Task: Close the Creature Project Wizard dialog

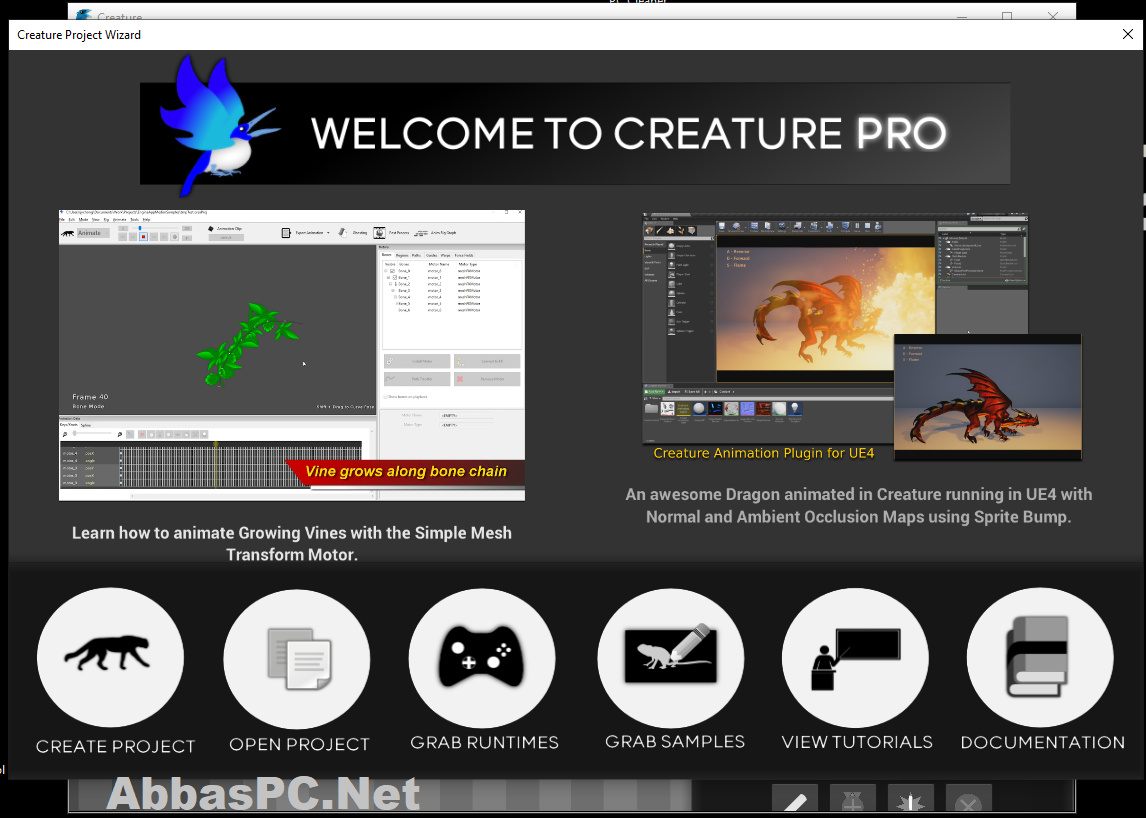Action: tap(1128, 34)
